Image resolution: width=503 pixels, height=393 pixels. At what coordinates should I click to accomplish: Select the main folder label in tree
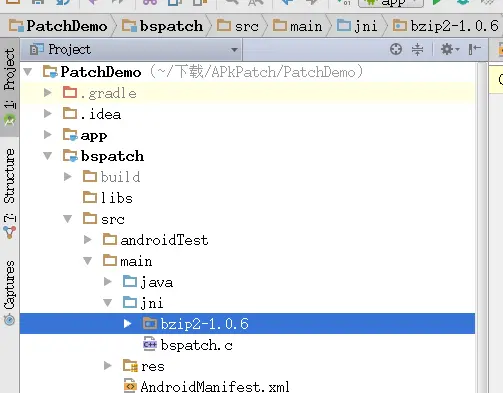click(x=136, y=261)
